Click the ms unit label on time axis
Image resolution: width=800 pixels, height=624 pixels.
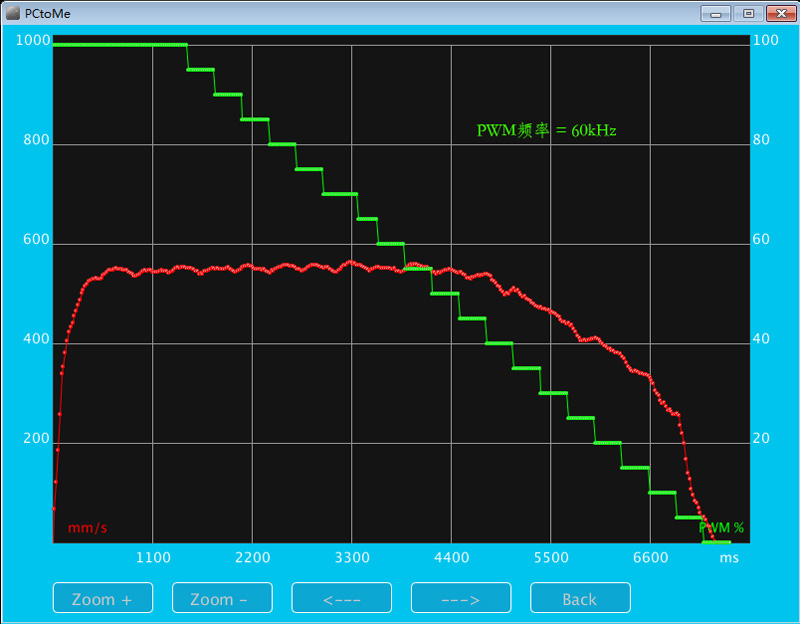[729, 558]
